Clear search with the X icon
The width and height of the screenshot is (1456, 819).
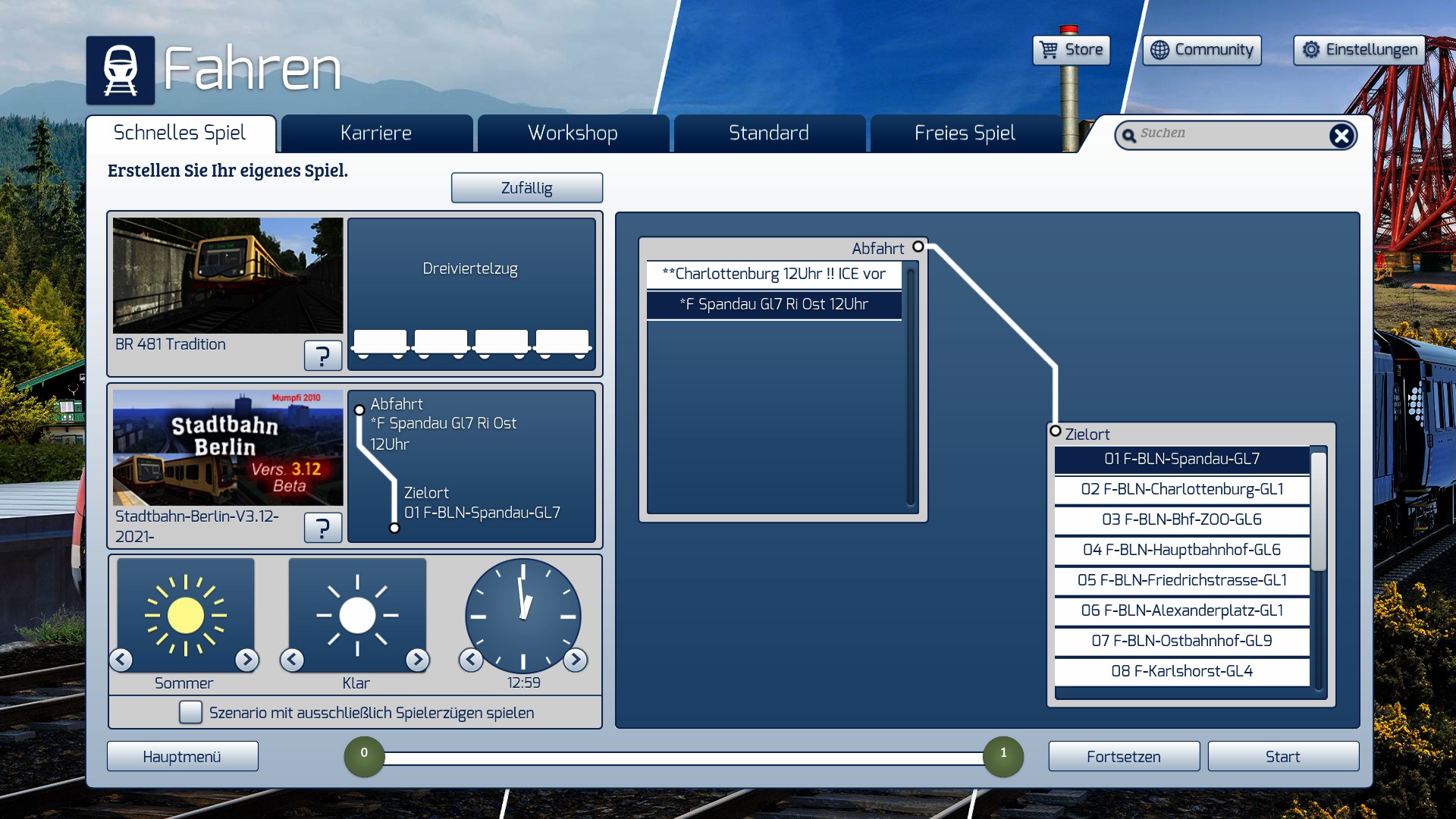click(1341, 136)
